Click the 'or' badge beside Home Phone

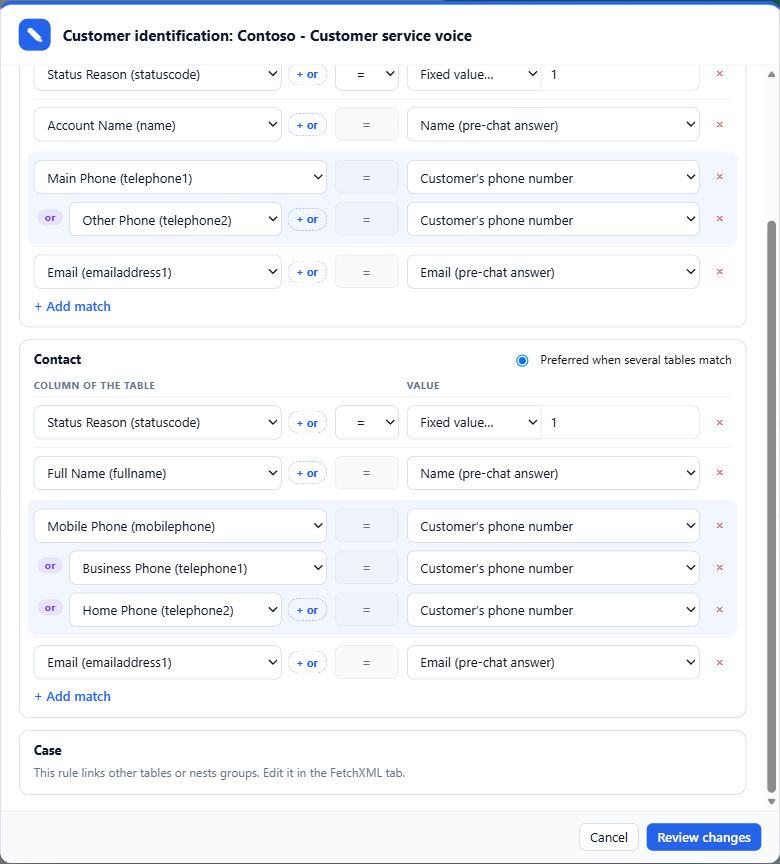point(50,608)
